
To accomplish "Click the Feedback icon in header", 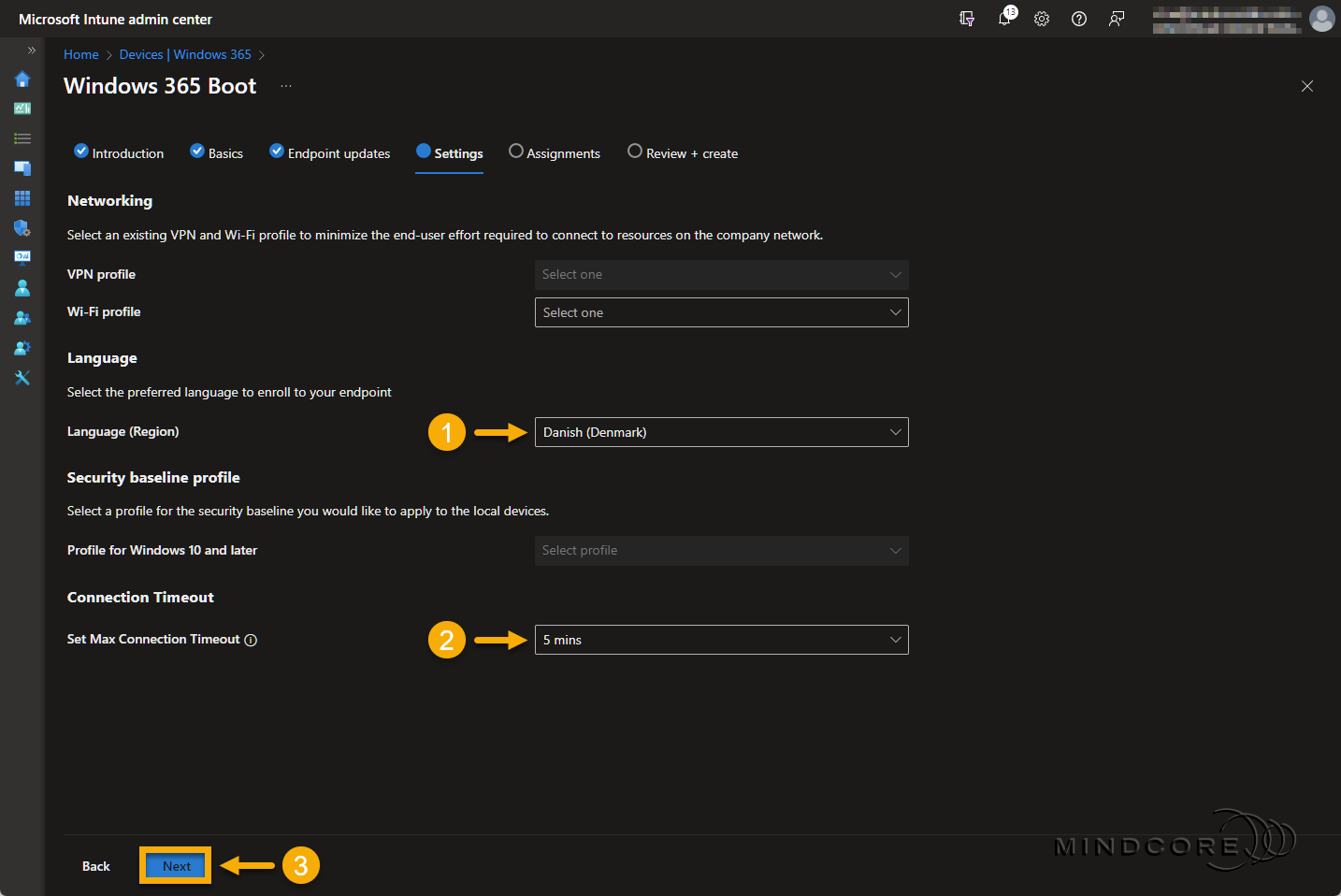I will [1117, 19].
